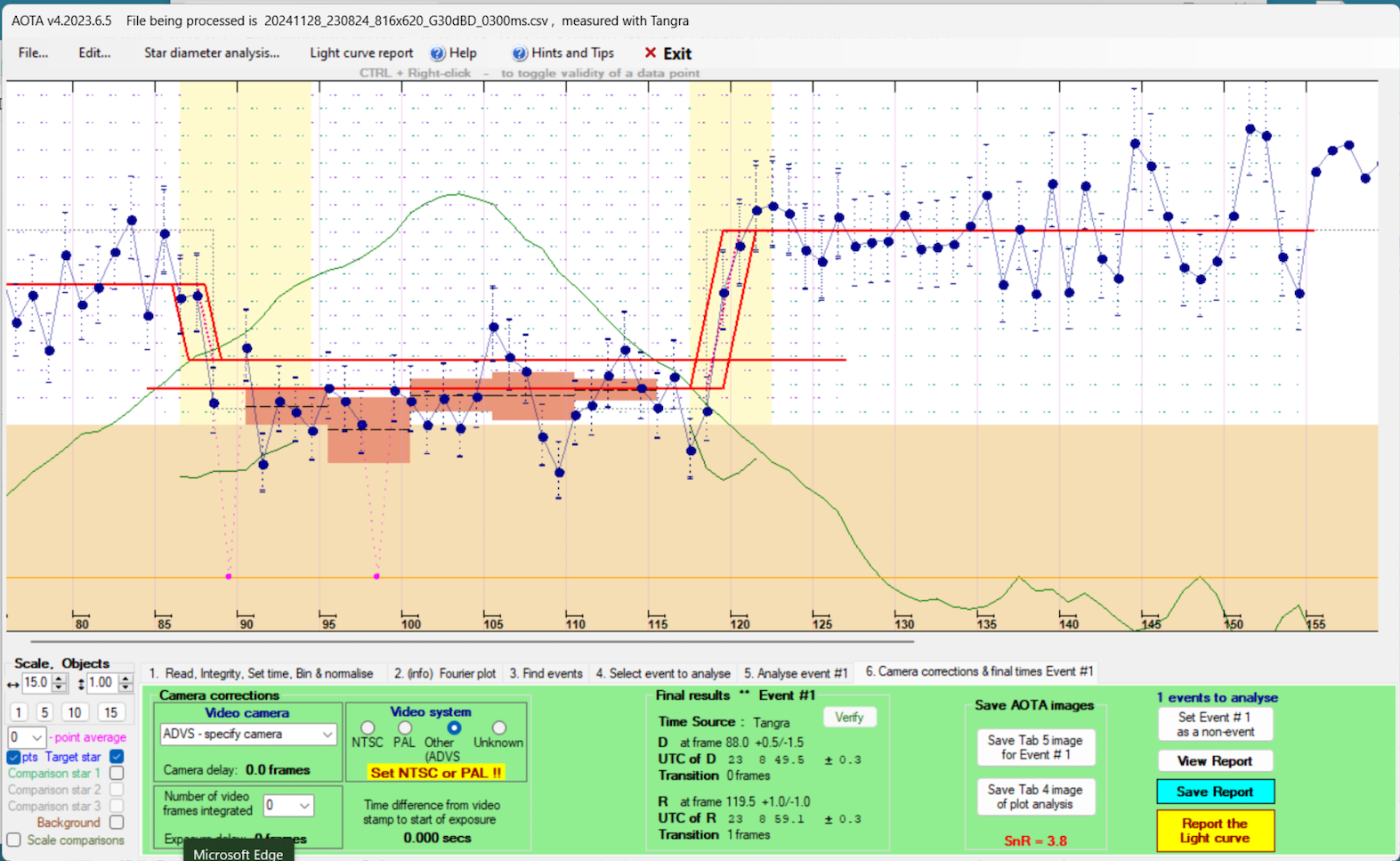Select tab 6 Camera corrections & final times
1400x861 pixels.
click(979, 671)
